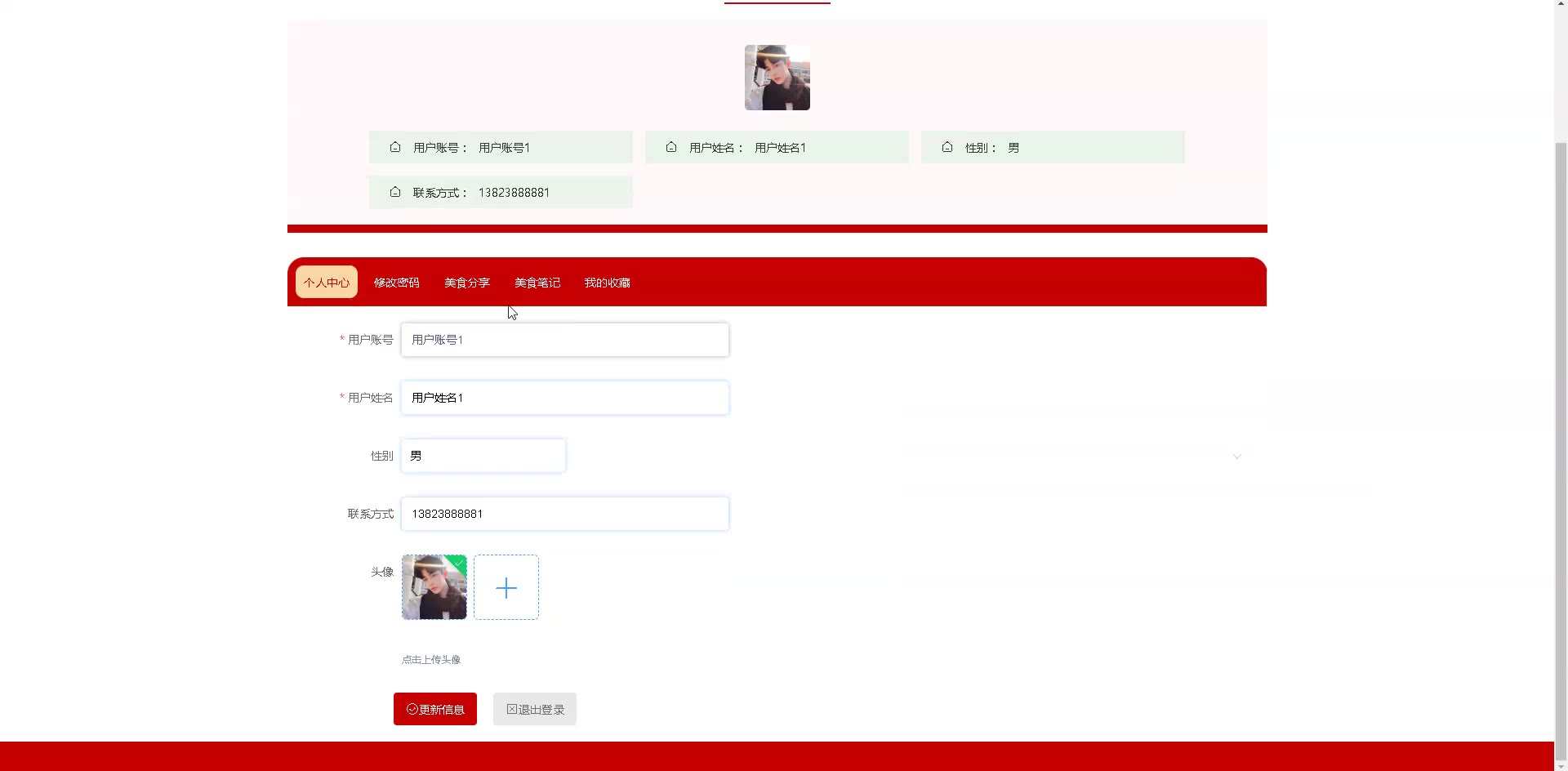Screen dimensions: 1568x771
Task: Focus the 联系方式 input field
Action: pos(565,514)
